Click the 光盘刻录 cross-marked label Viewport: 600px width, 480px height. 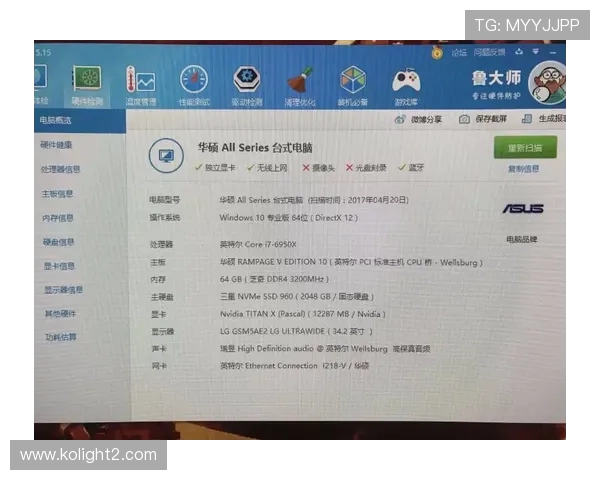pos(366,168)
